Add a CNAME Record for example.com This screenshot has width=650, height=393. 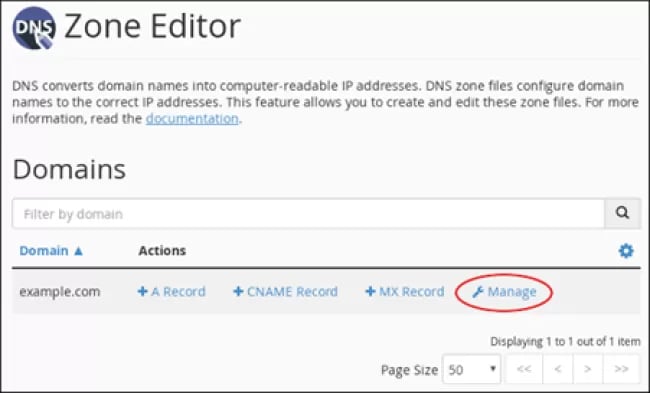[285, 291]
